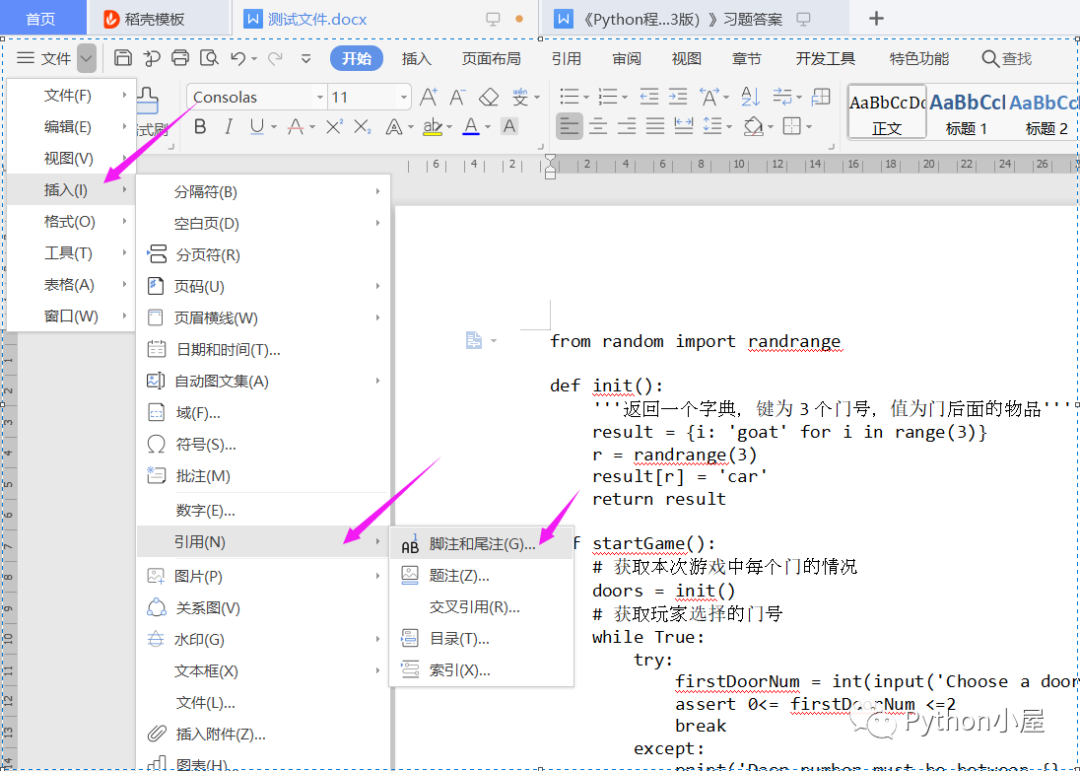1080x771 pixels.
Task: Select 标题 1 style thumbnail
Action: click(x=967, y=113)
